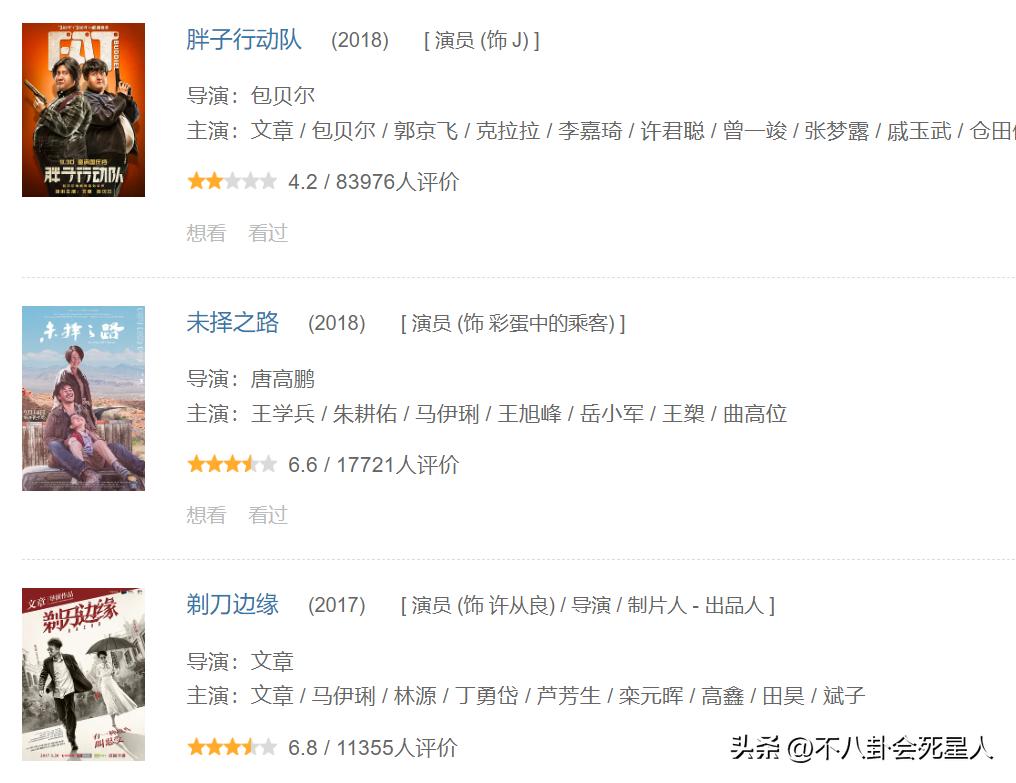Click the 剃刀边缘 poster thumbnail
Viewport: 1016px width, 783px height.
84,674
